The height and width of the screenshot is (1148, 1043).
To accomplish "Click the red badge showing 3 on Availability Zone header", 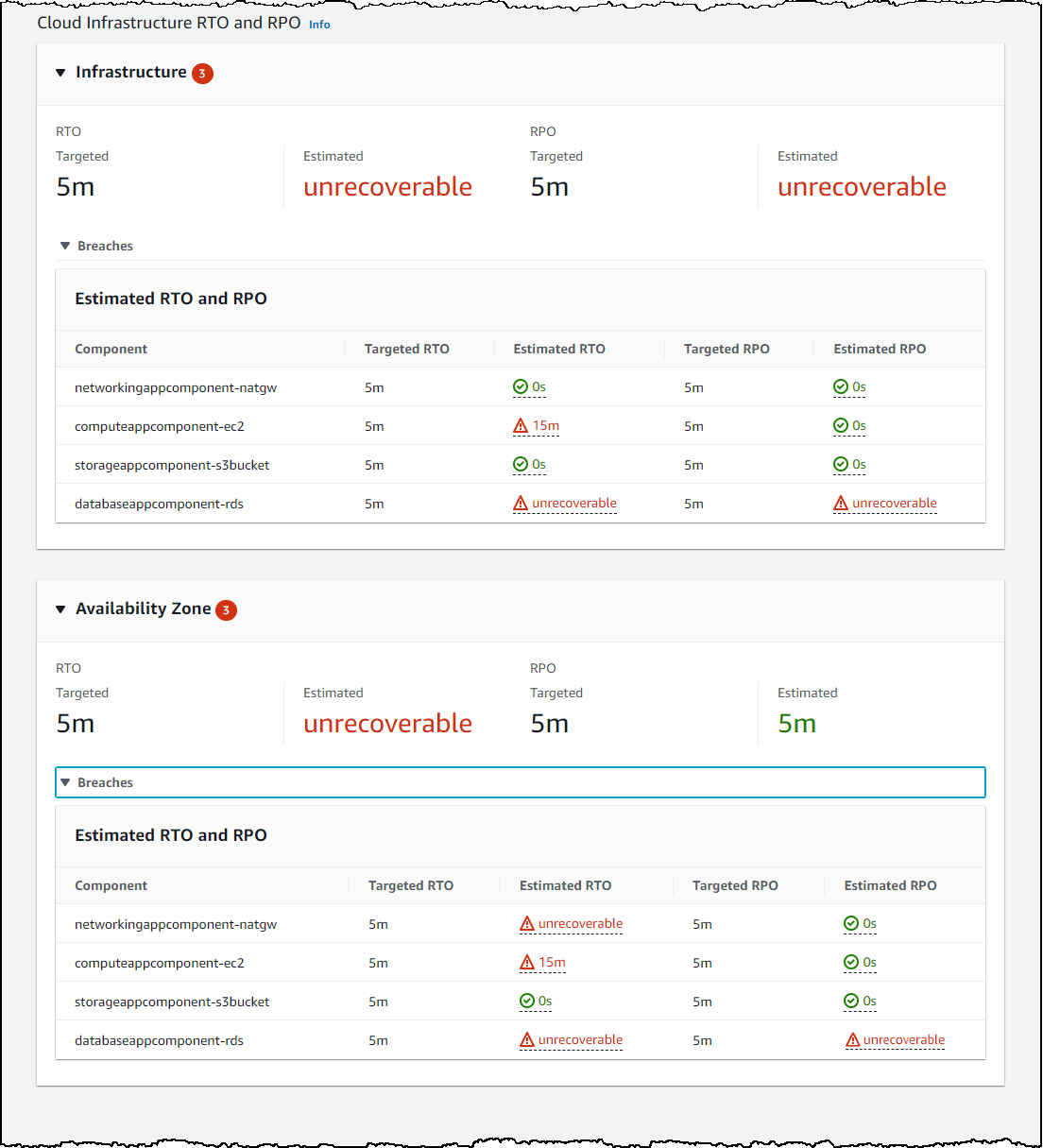I will click(226, 609).
